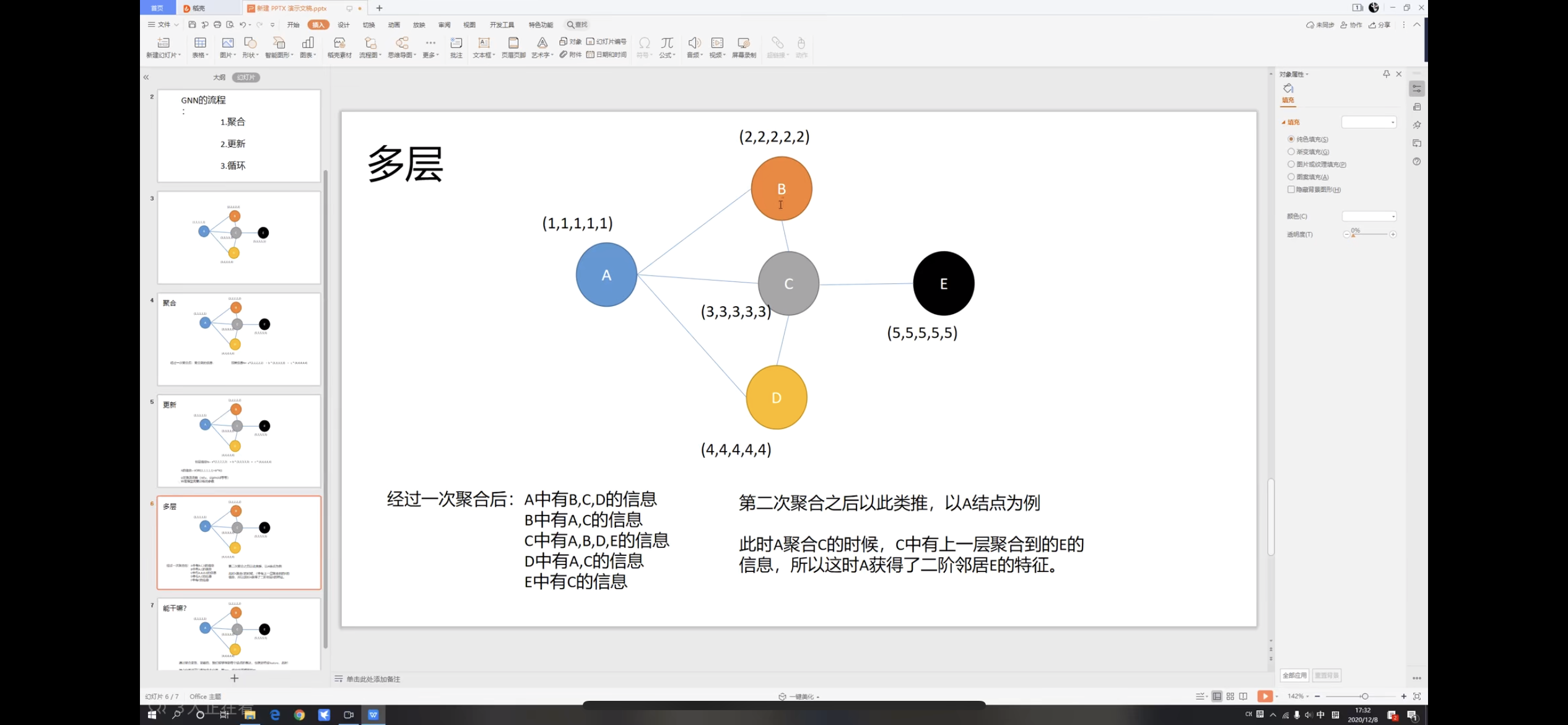1568x725 pixels.
Task: Insert 幻灯片编号 slide number
Action: point(606,42)
